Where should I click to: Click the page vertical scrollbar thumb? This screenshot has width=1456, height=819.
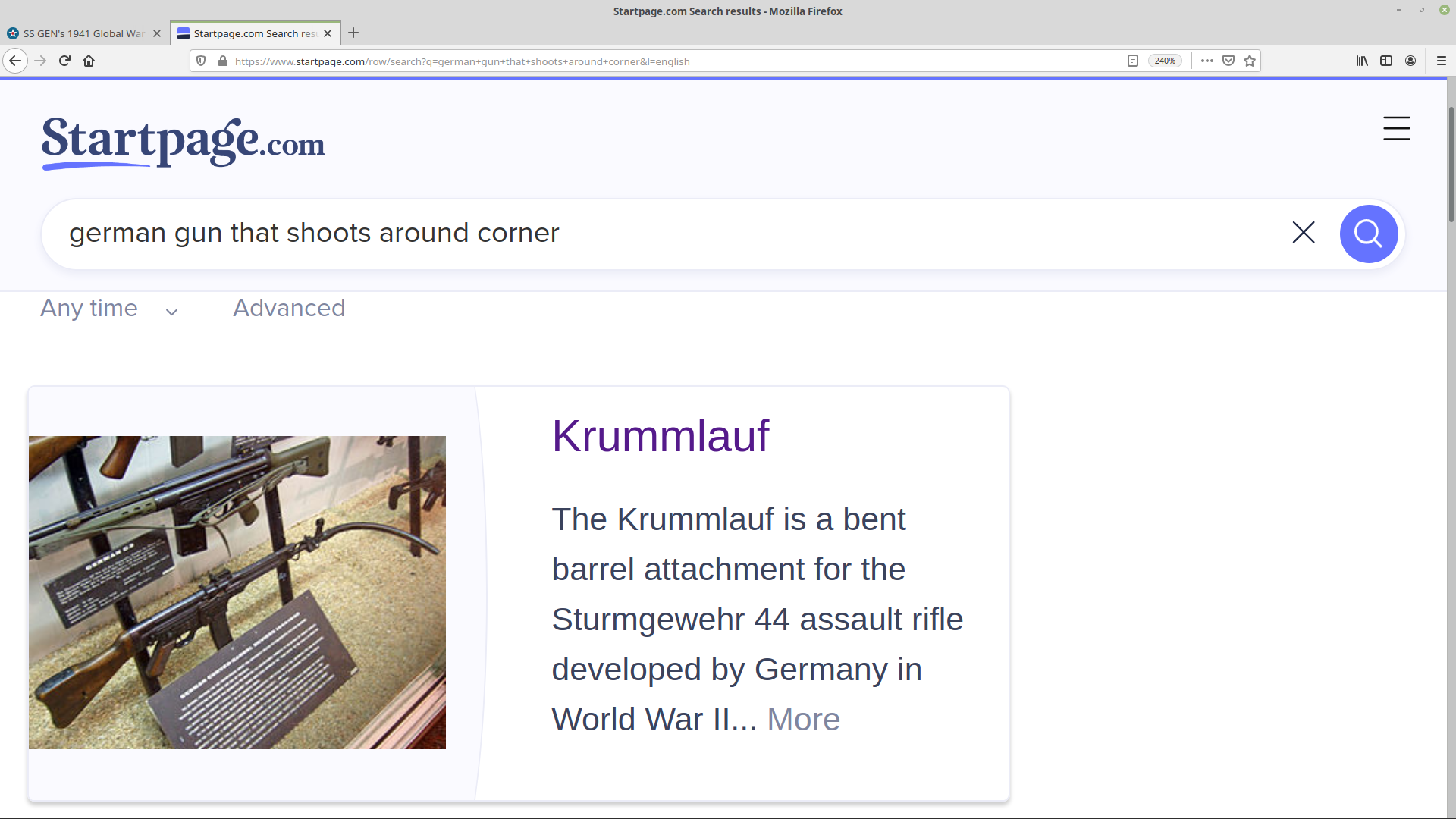(1451, 163)
